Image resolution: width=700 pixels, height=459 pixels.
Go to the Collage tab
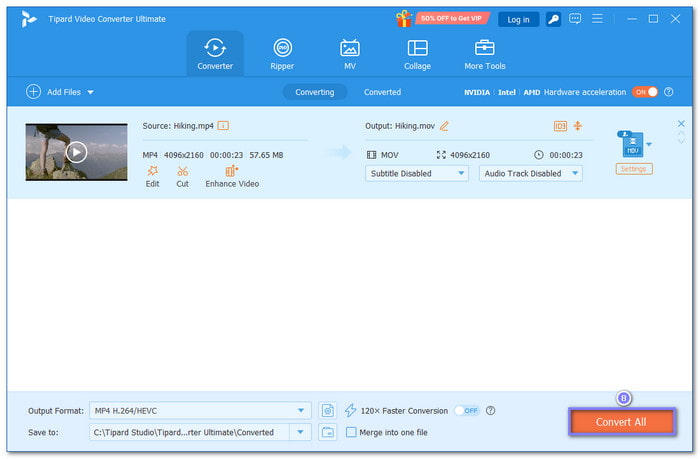(x=417, y=54)
